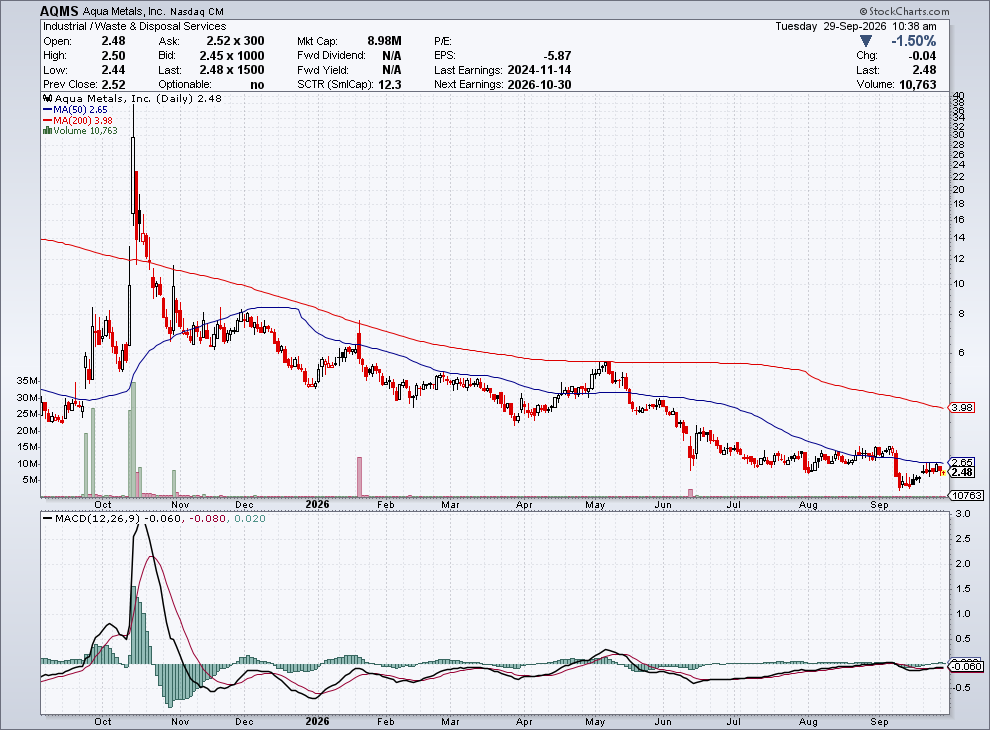The width and height of the screenshot is (990, 730).
Task: Click the Last Earnings date 2024-11-14
Action: 539,70
